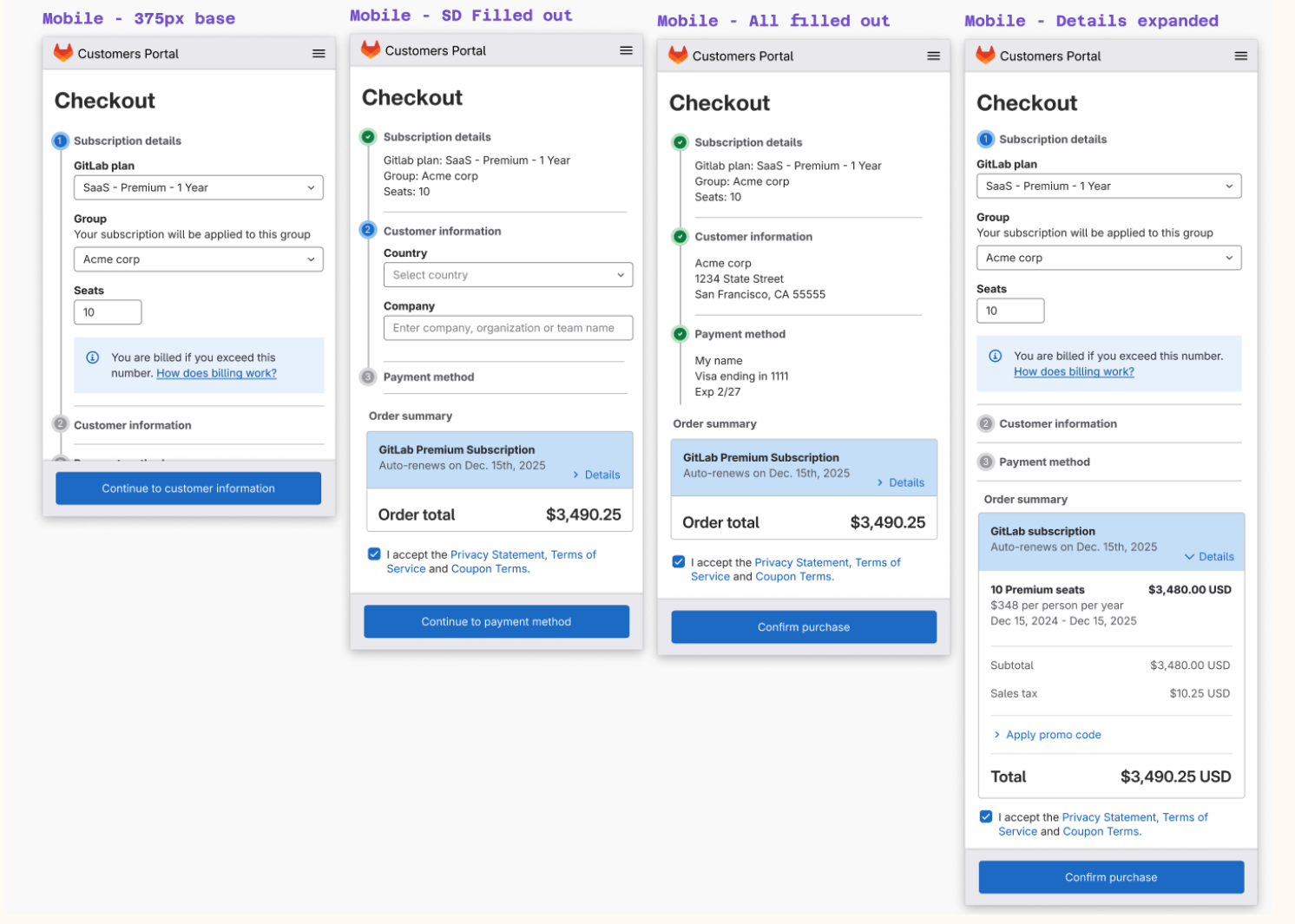
Task: Select Payment method step in Details expanded mockup
Action: (1044, 462)
